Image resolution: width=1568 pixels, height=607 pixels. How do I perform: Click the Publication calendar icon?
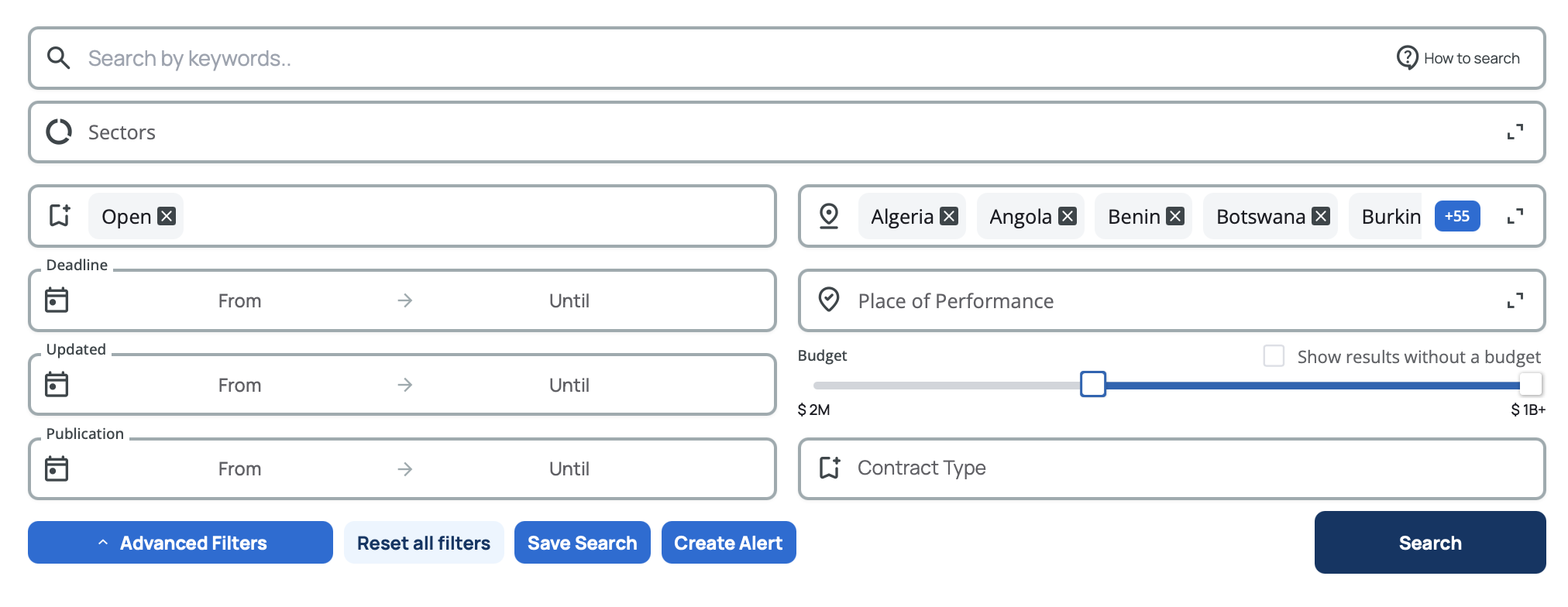click(x=57, y=469)
